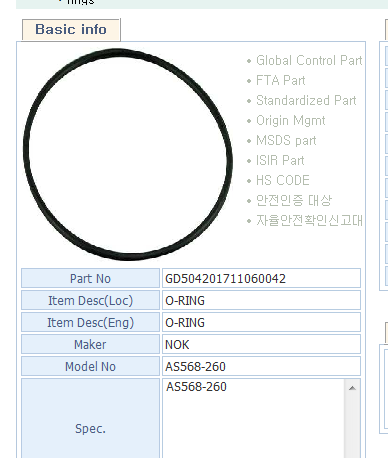The image size is (388, 458).
Task: Click the MSDS part indicator
Action: coord(282,141)
